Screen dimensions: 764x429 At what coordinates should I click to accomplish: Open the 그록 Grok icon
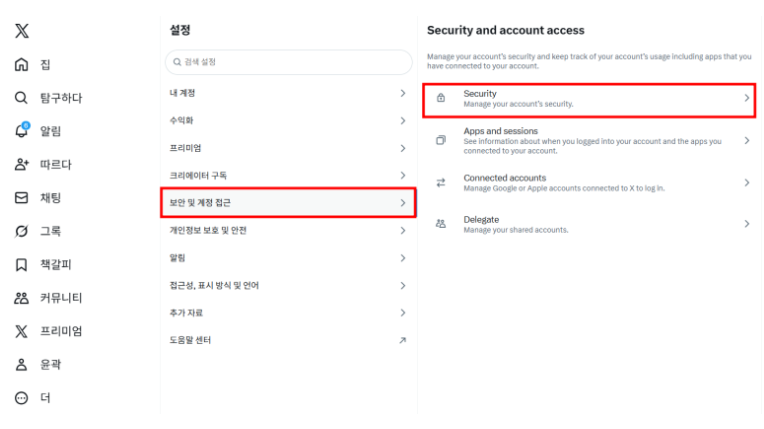pos(21,231)
